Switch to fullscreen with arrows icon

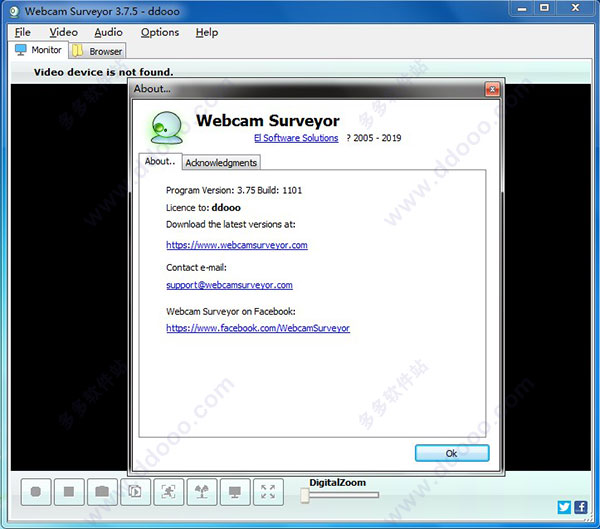pos(268,492)
